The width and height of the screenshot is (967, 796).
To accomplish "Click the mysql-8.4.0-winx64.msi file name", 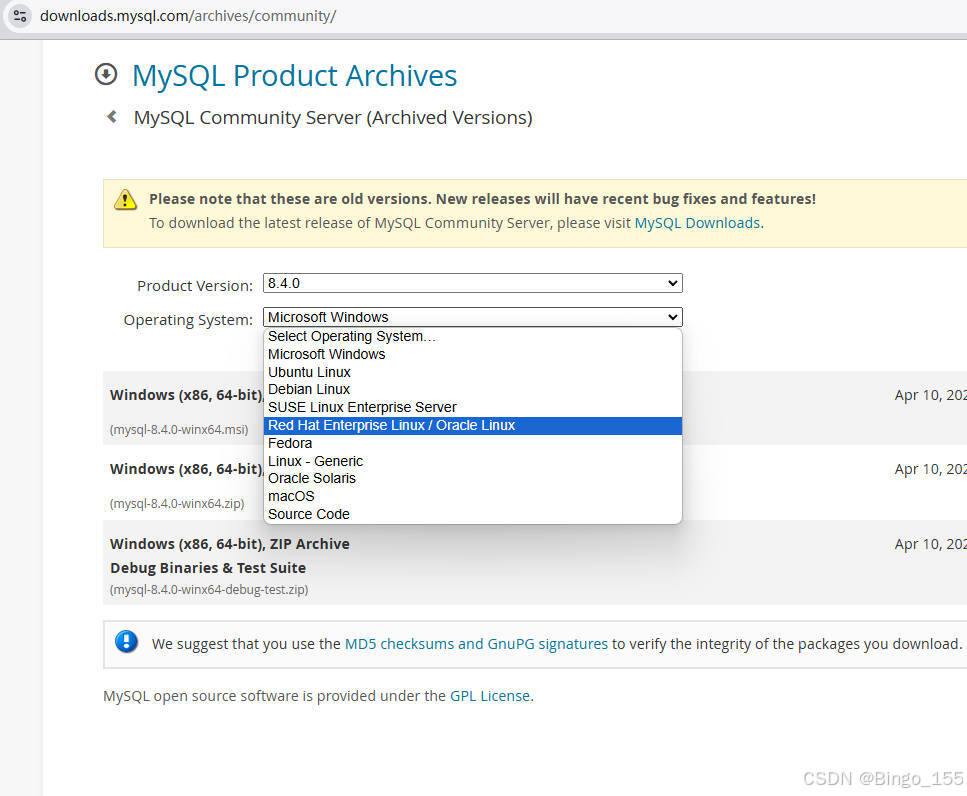I will coord(179,430).
